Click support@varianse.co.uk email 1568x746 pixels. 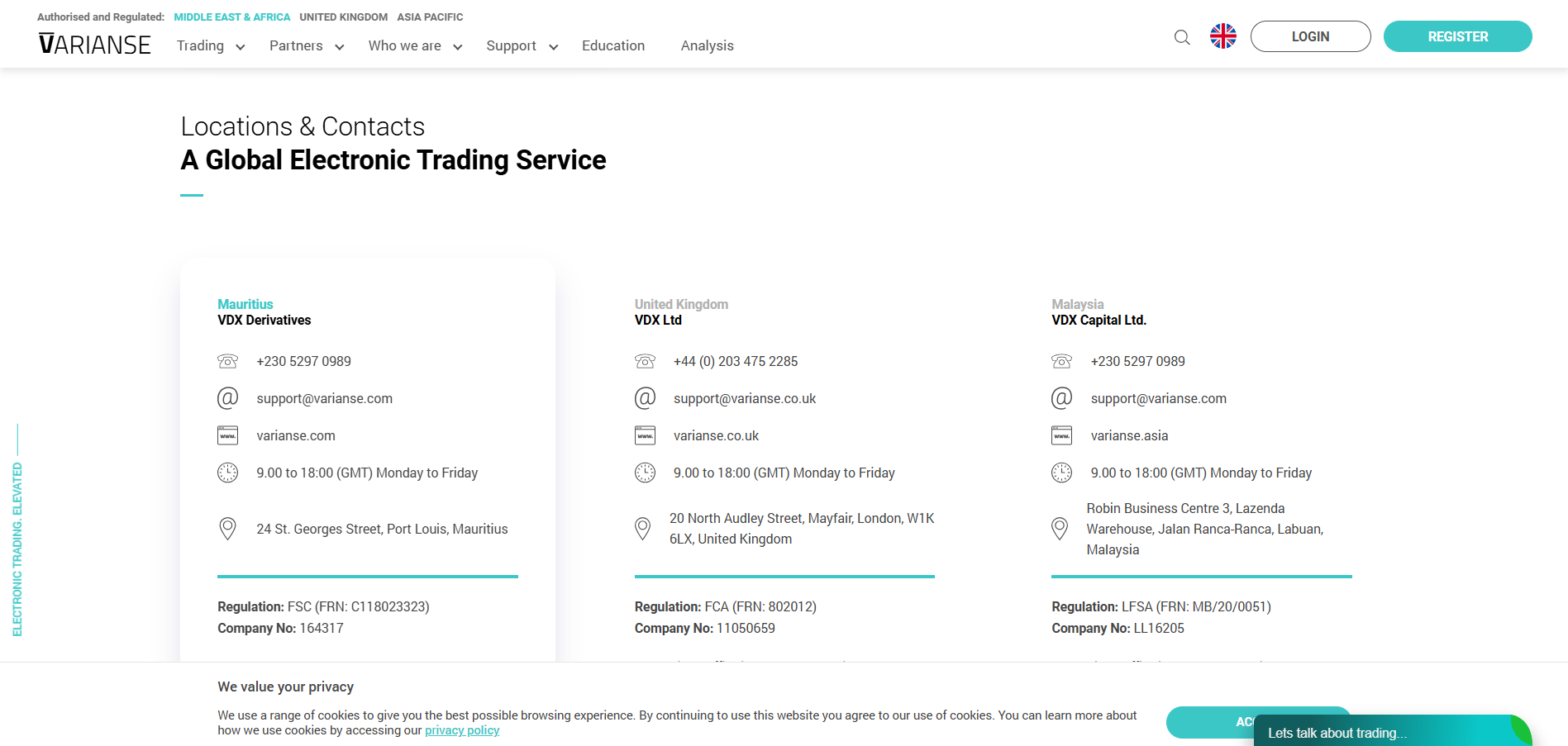pyautogui.click(x=745, y=398)
